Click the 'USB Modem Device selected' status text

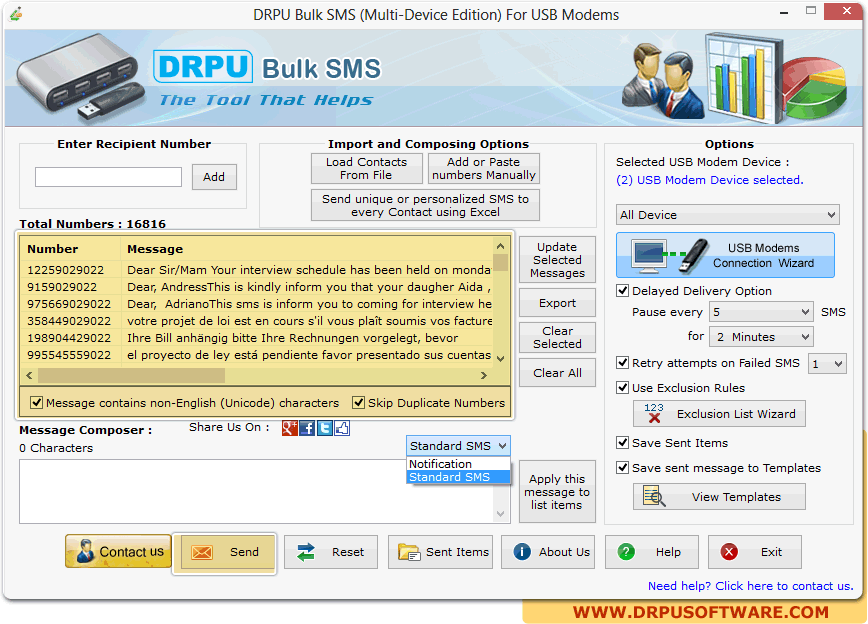pyautogui.click(x=710, y=180)
